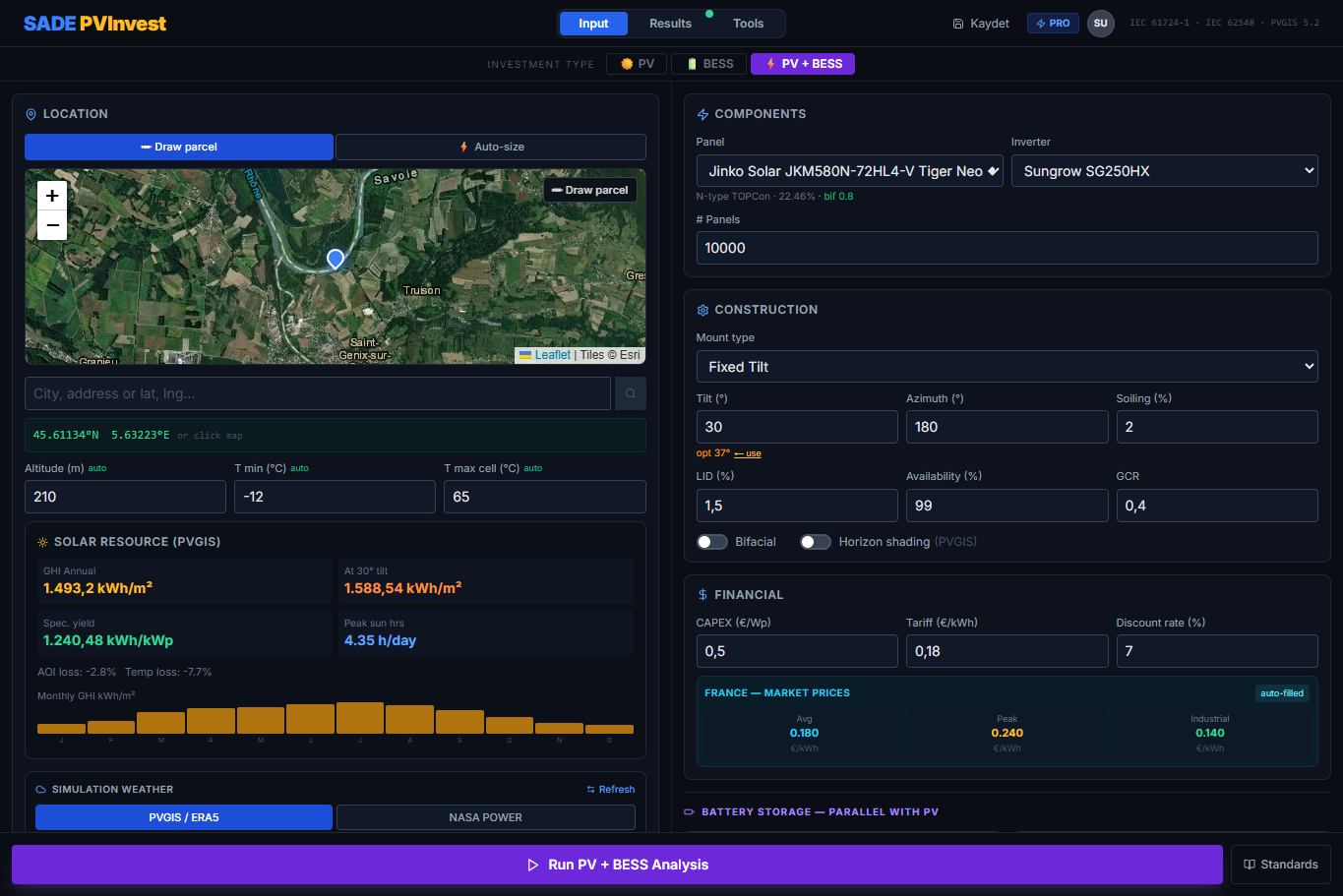This screenshot has width=1343, height=896.
Task: Click the Kaydet save button
Action: [x=981, y=24]
